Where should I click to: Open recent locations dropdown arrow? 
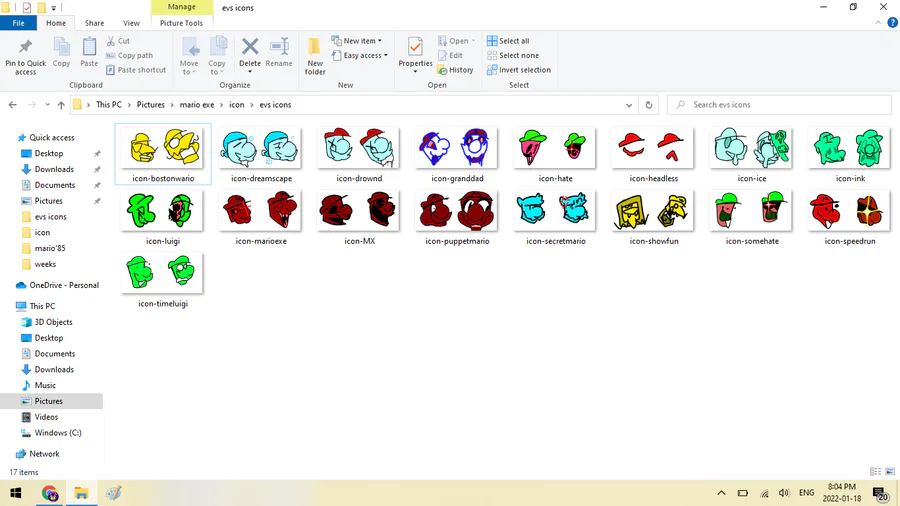click(47, 105)
